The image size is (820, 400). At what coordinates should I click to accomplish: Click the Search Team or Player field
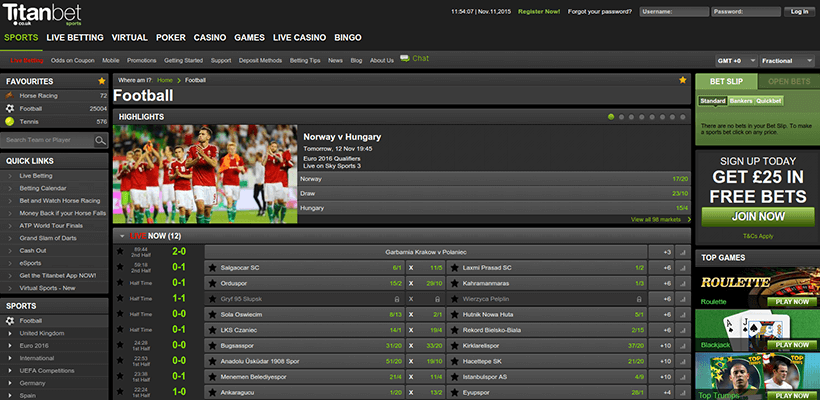(x=48, y=140)
